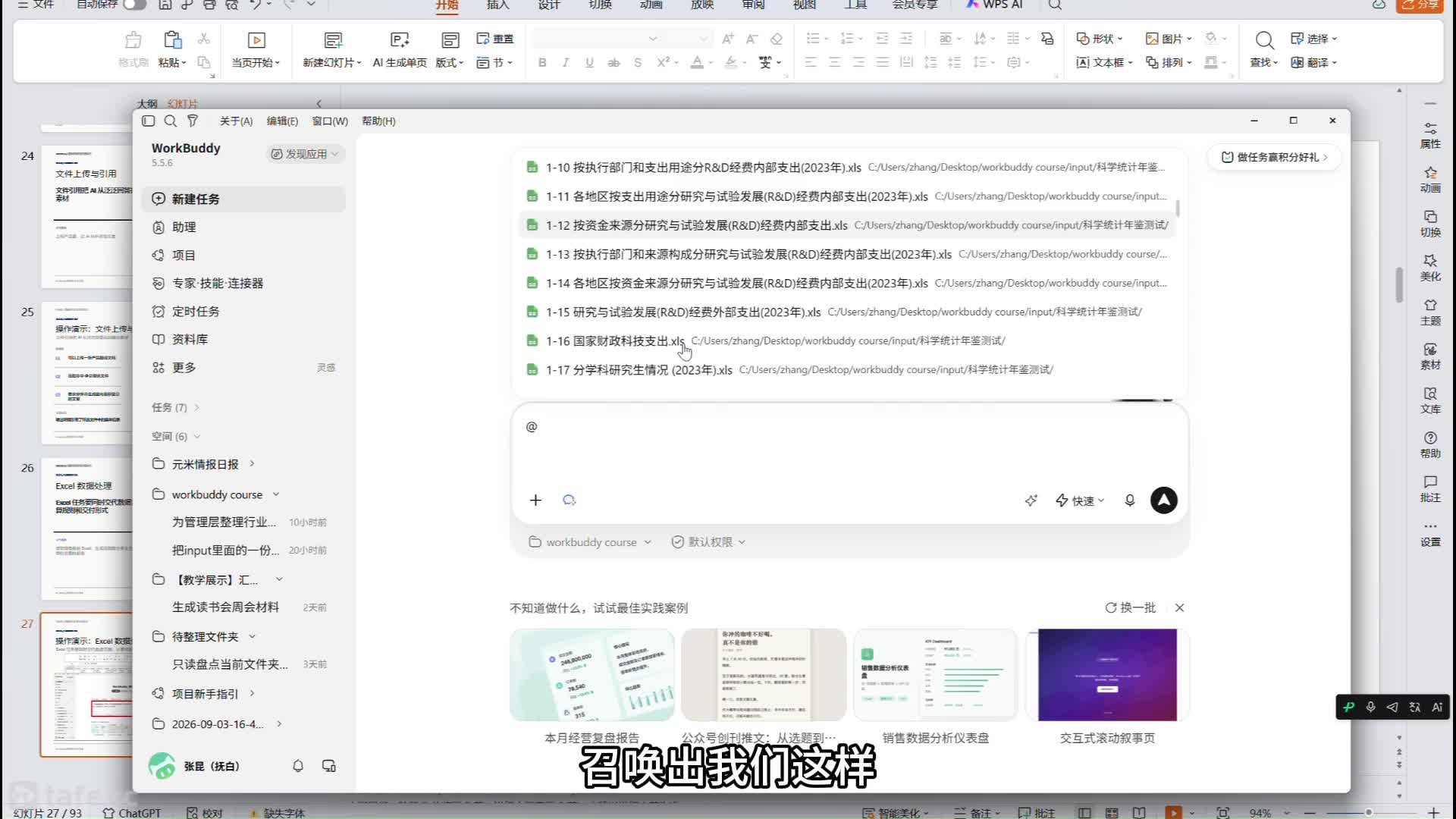Image resolution: width=1456 pixels, height=819 pixels.
Task: Click 换一批 to refresh examples
Action: 1131,608
